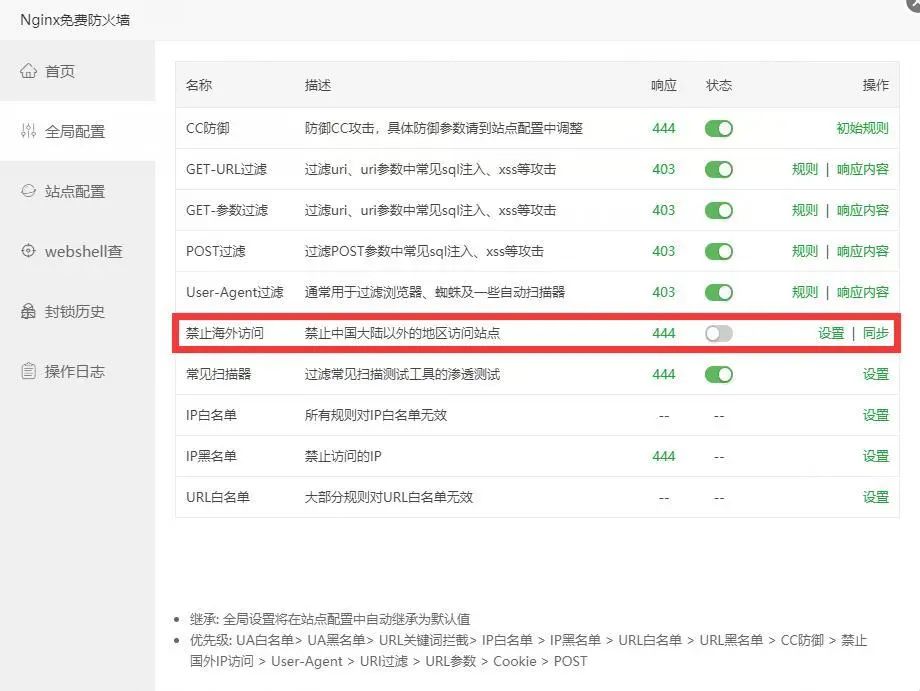The width and height of the screenshot is (920, 691).
Task: Click the IP黑名单 name cell
Action: 211,456
